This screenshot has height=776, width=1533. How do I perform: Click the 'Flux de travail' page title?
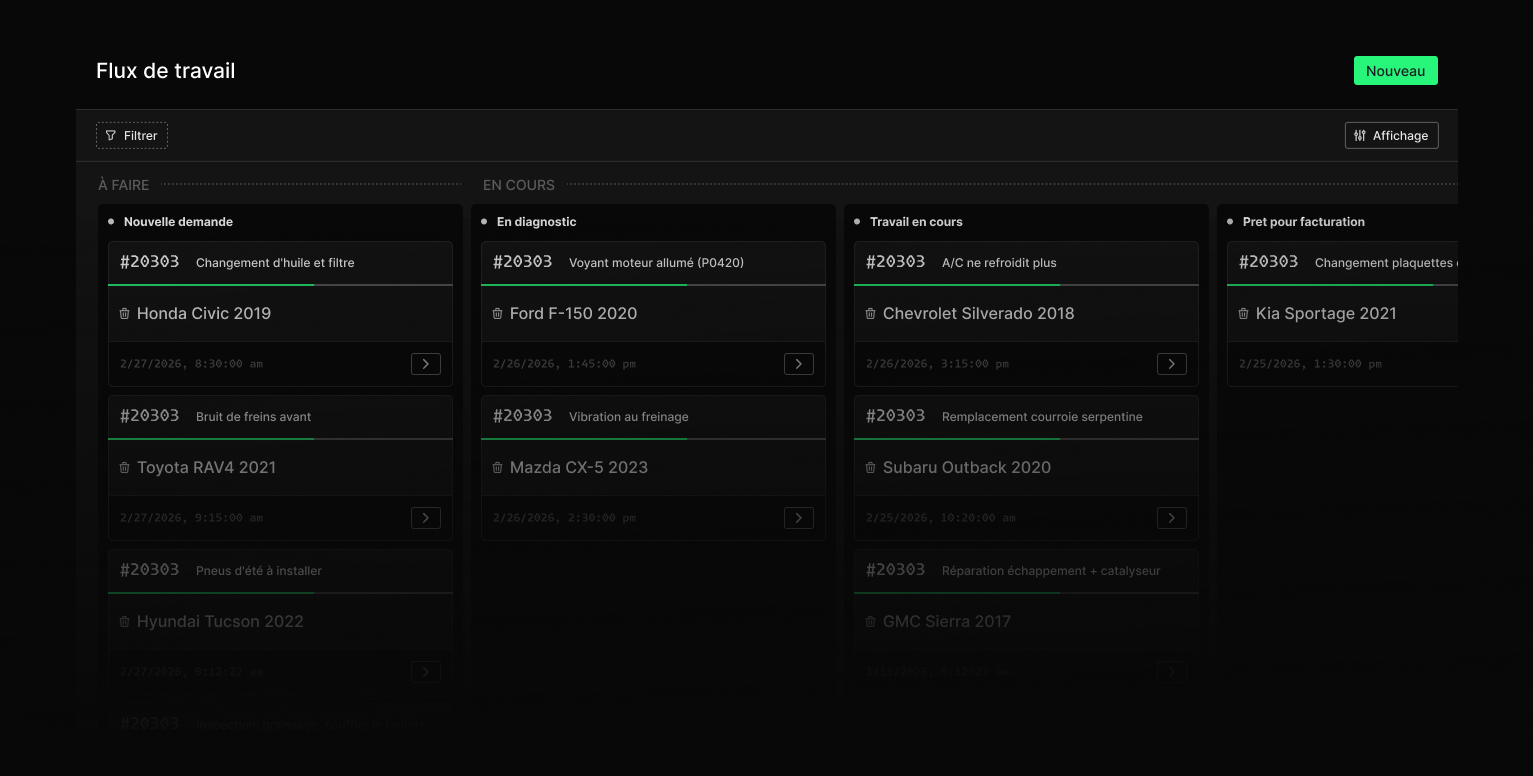click(x=166, y=71)
